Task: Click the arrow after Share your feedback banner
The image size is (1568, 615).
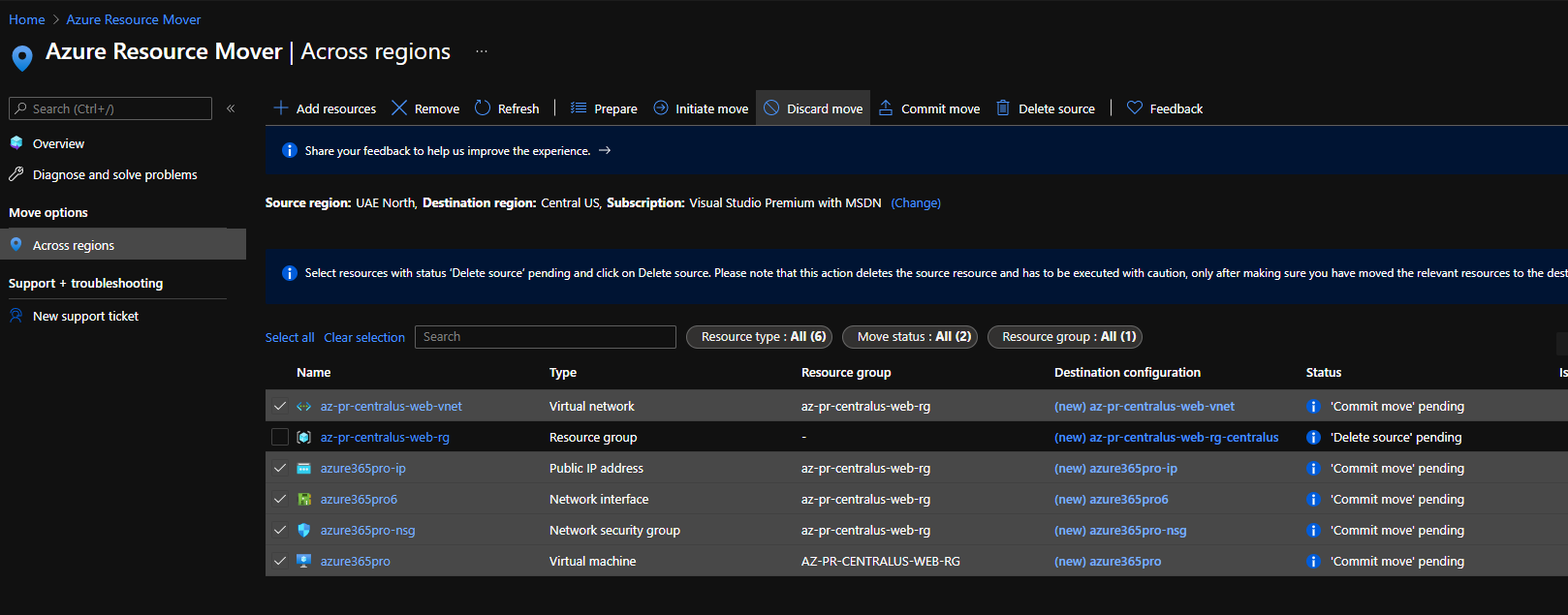Action: coord(605,151)
